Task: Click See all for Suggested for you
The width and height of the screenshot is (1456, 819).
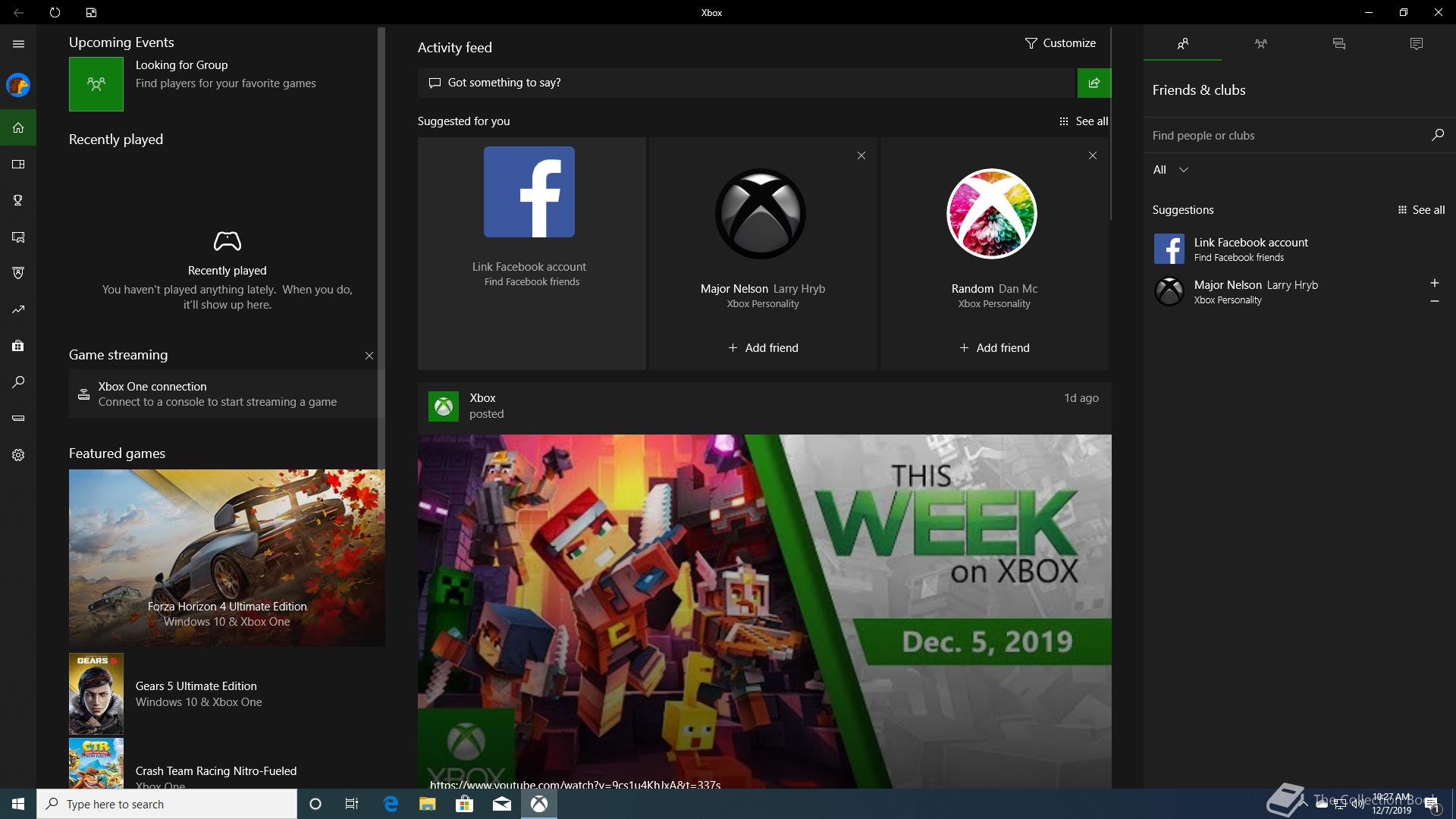Action: (x=1084, y=121)
